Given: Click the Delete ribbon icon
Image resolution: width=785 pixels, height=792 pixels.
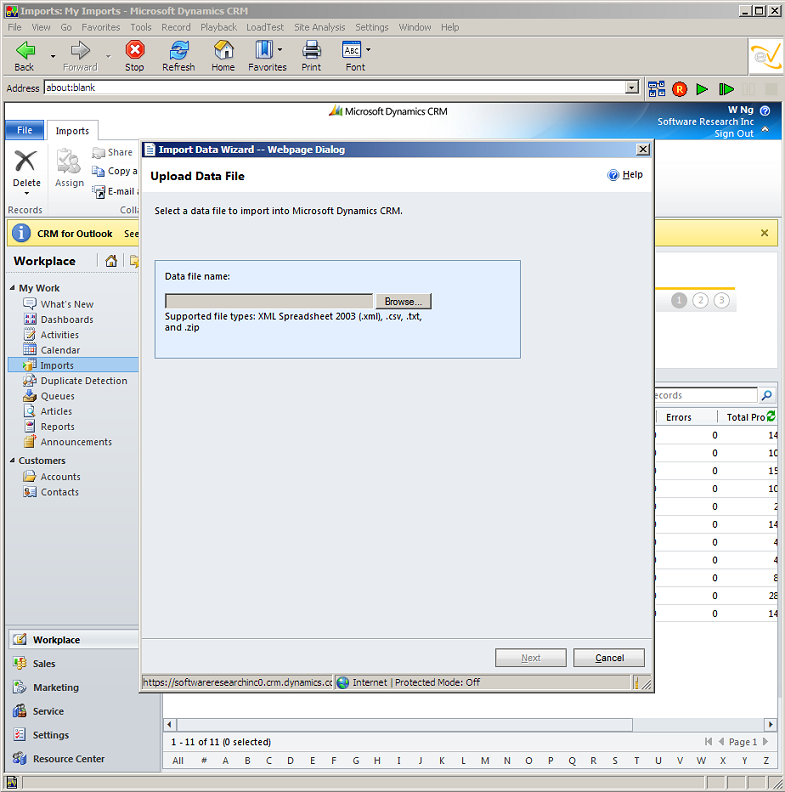Looking at the screenshot, I should [25, 162].
